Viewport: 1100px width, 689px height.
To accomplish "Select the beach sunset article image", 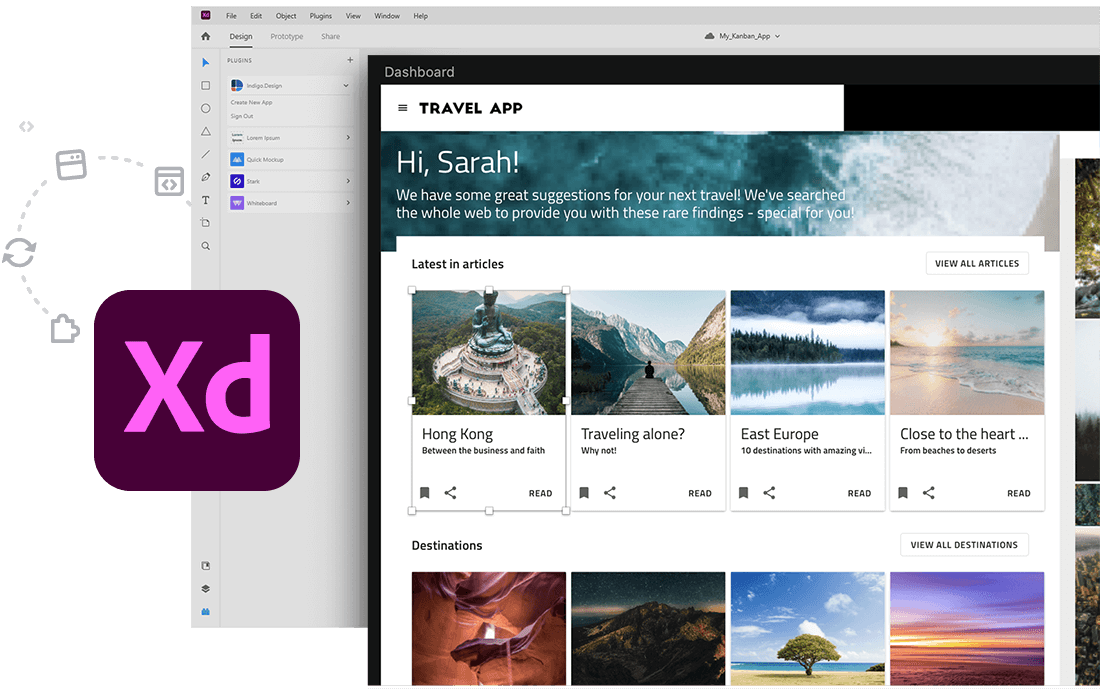I will point(967,352).
